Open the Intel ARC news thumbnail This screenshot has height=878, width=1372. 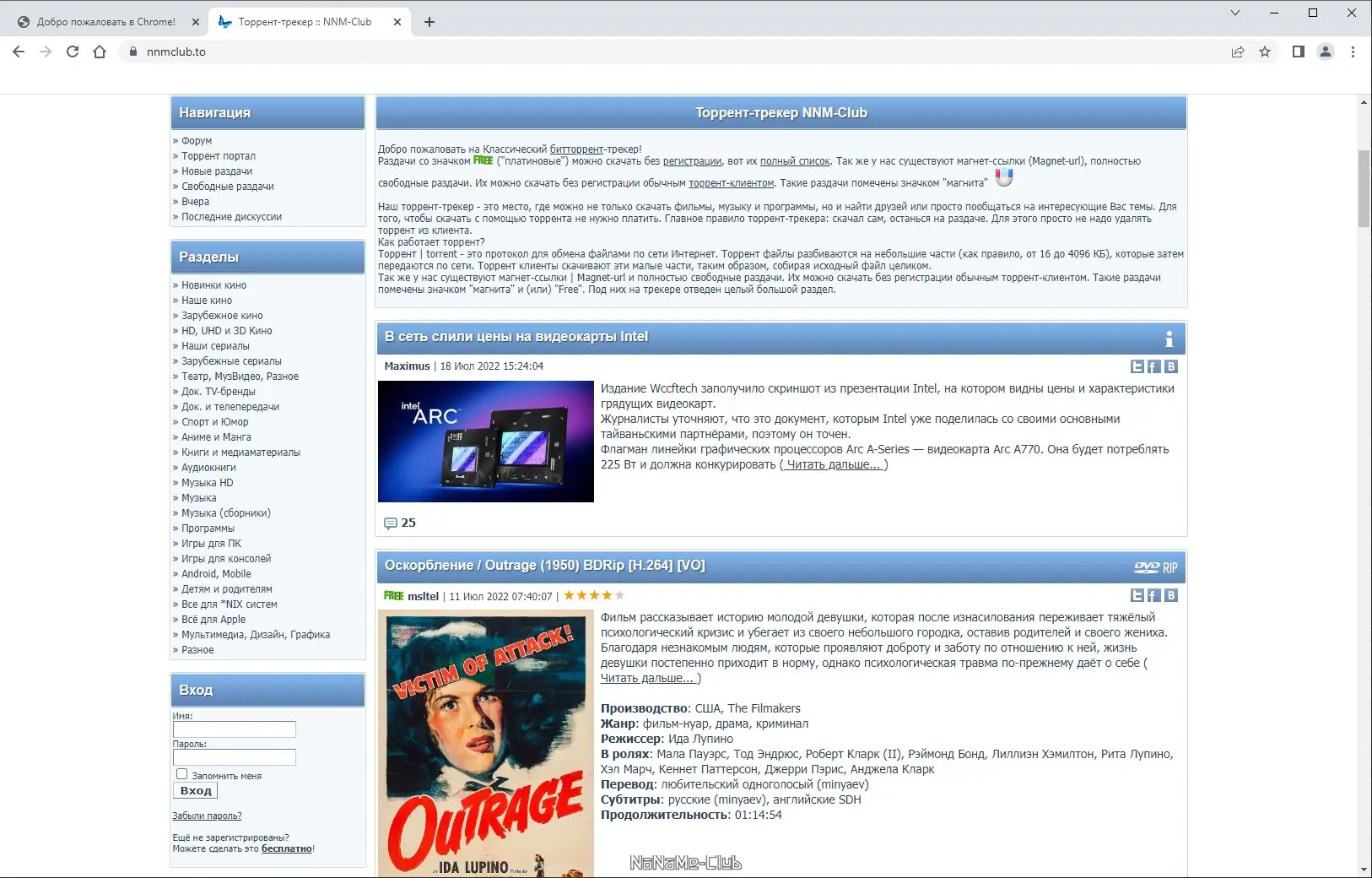486,442
